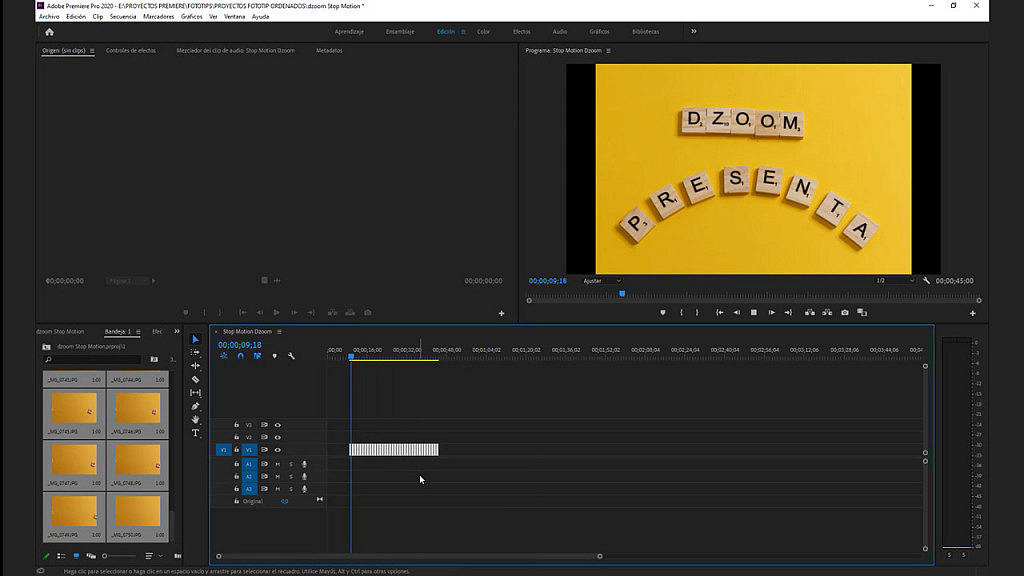Open the 1/2 playback resolution dropdown

pos(894,281)
